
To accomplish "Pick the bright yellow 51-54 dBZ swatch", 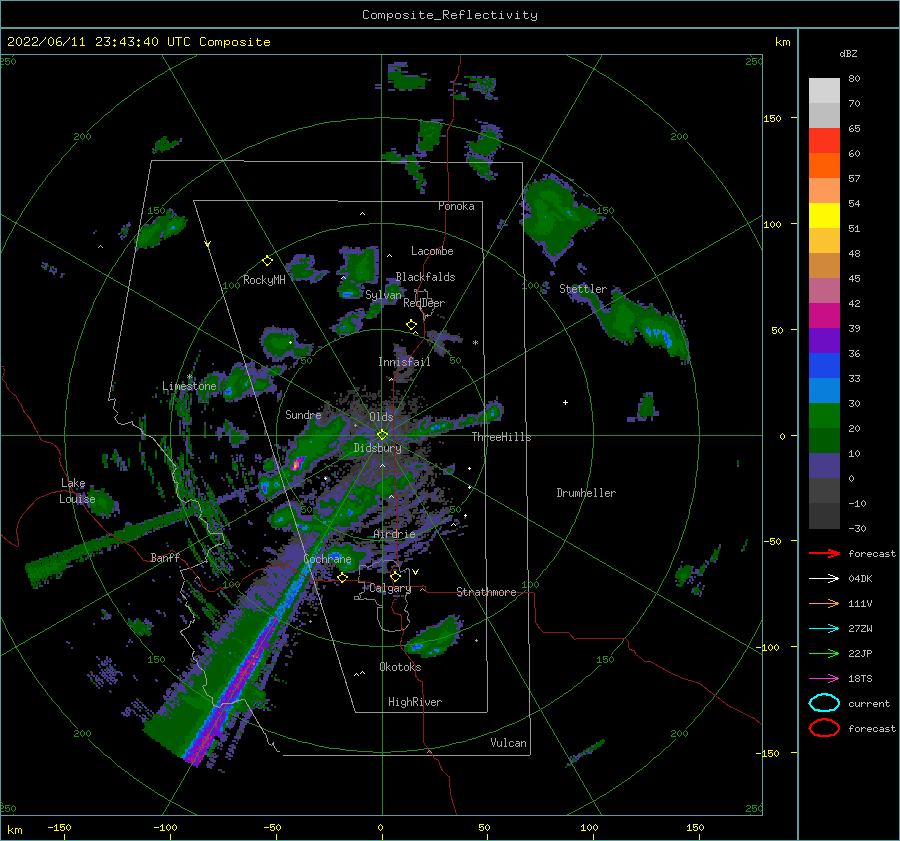I will tap(824, 216).
